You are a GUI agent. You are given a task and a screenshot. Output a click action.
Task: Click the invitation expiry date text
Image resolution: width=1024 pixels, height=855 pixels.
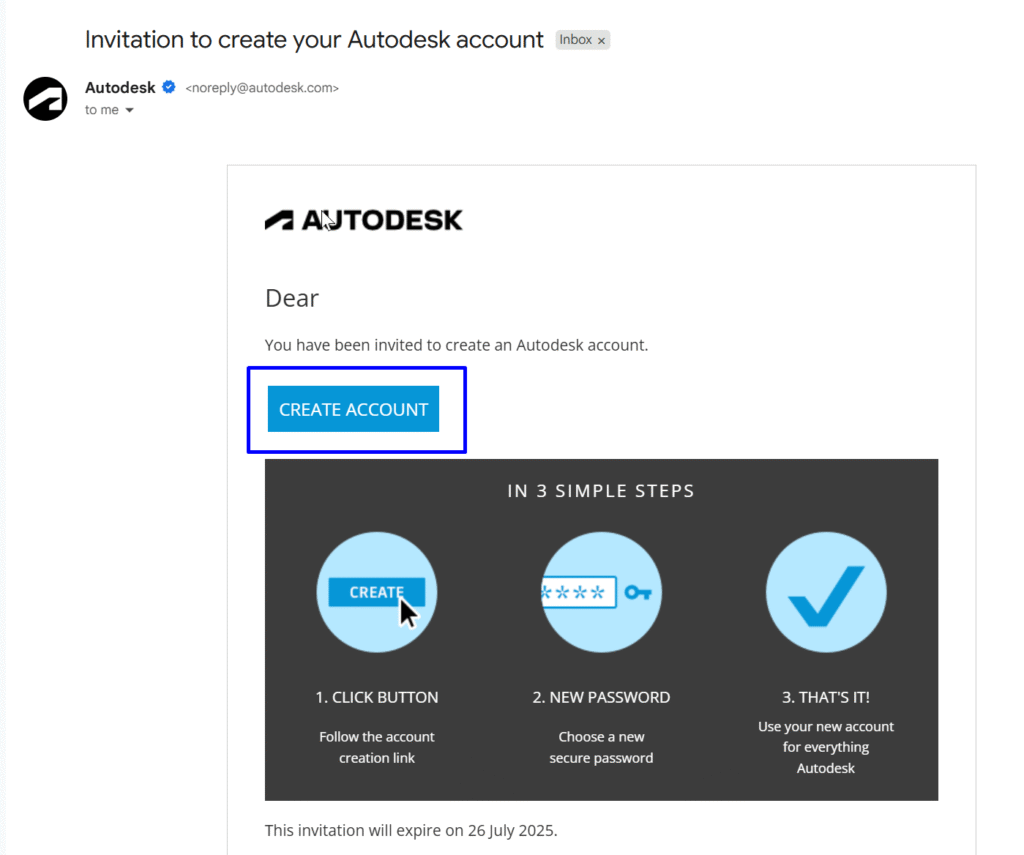tap(411, 831)
